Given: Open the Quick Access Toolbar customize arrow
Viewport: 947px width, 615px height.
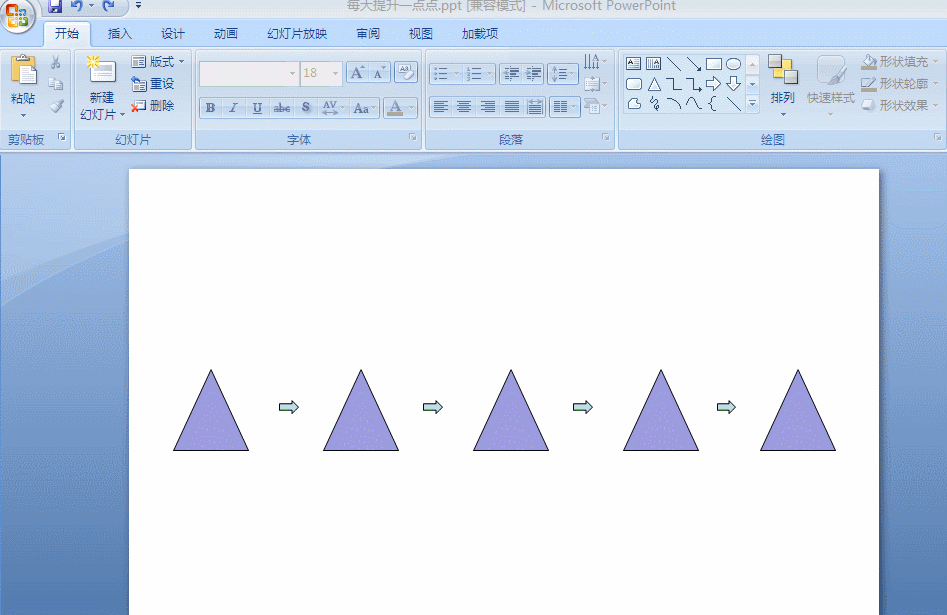Looking at the screenshot, I should coord(138,5).
